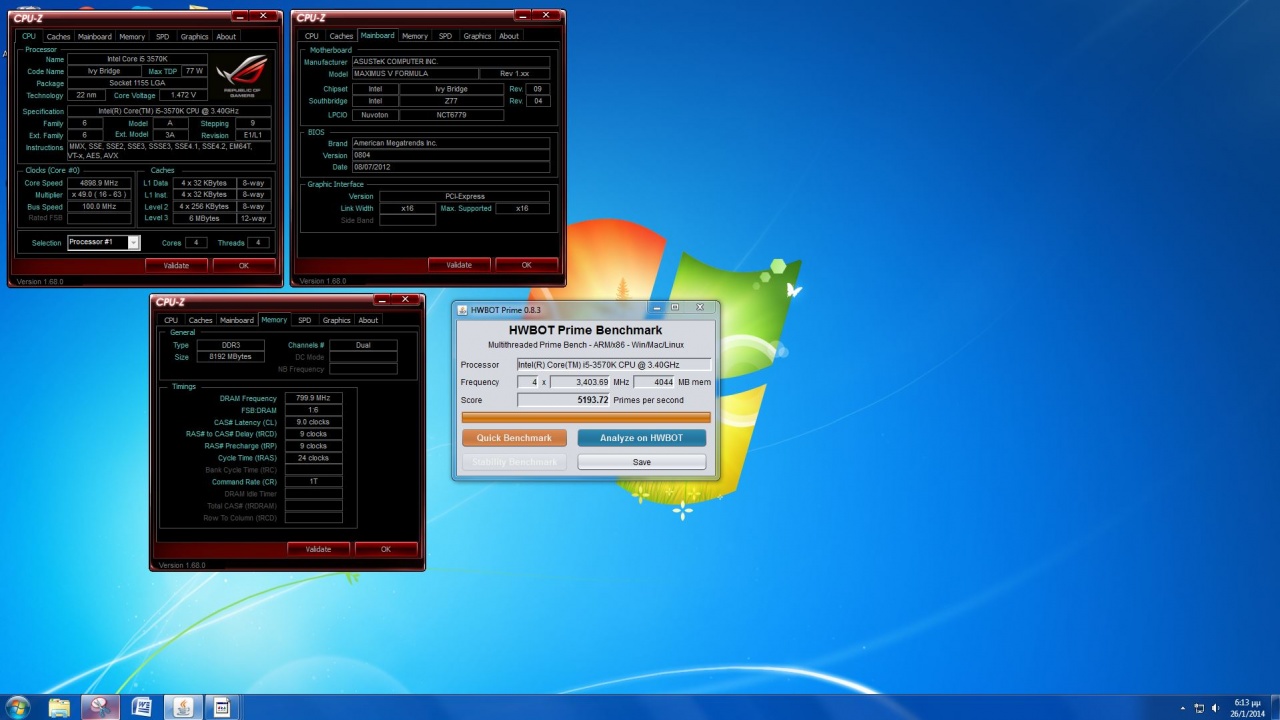Screen dimensions: 1280x720
Task: Click the frequency field showing 3,403.69
Action: tap(580, 382)
